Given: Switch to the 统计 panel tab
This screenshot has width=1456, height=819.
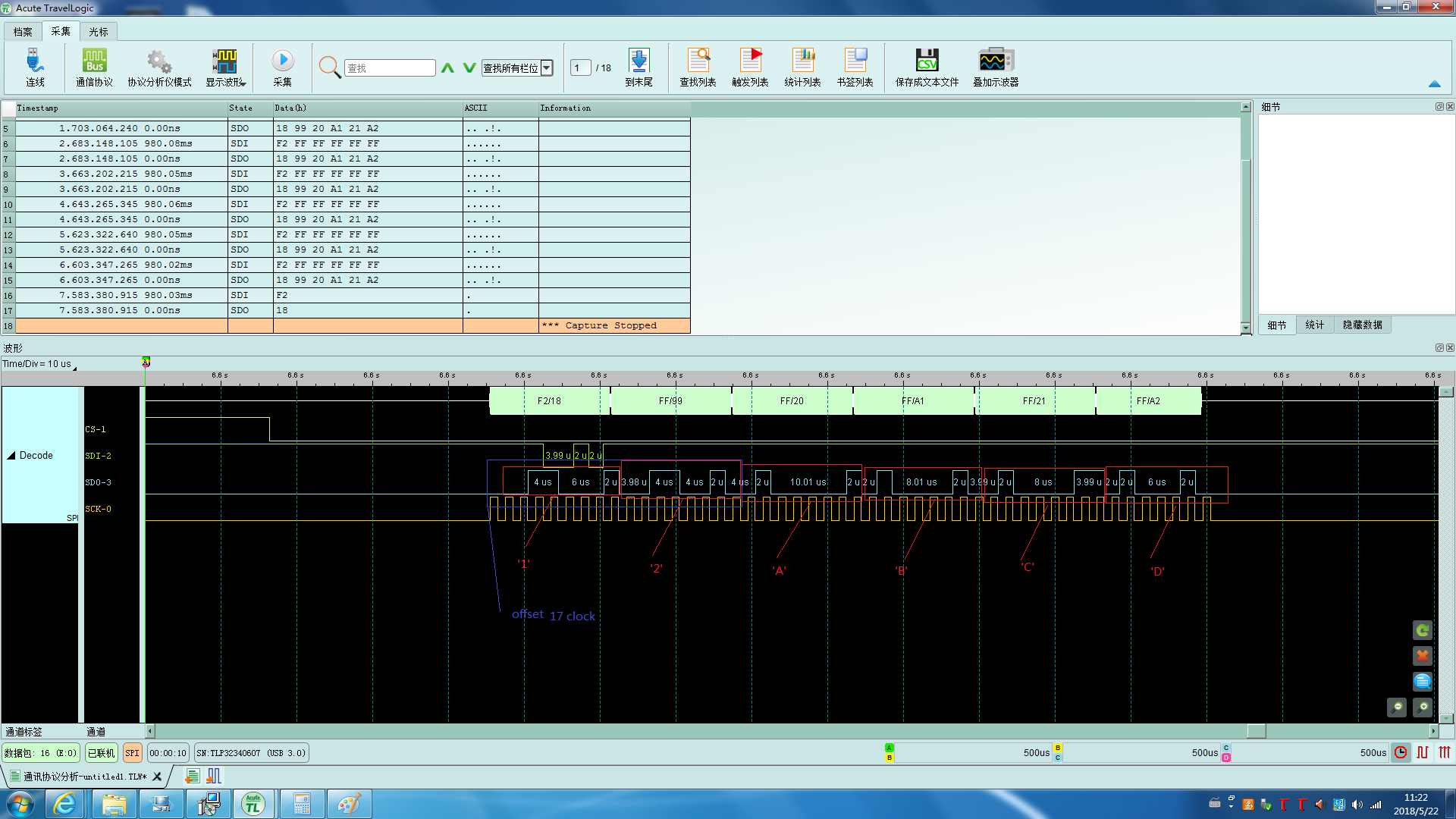Looking at the screenshot, I should tap(1314, 325).
